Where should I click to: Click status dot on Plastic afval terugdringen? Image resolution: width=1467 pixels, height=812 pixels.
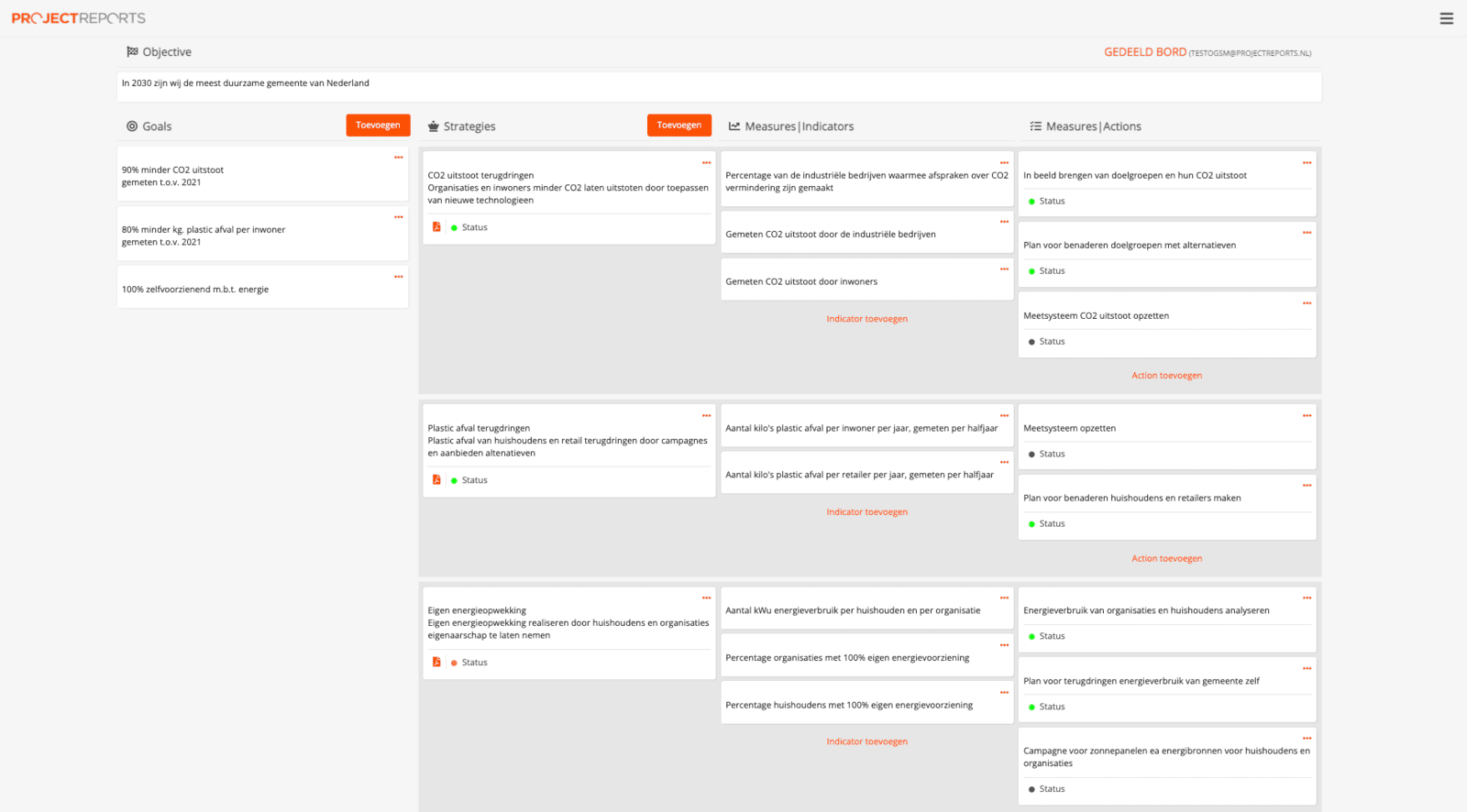(454, 481)
